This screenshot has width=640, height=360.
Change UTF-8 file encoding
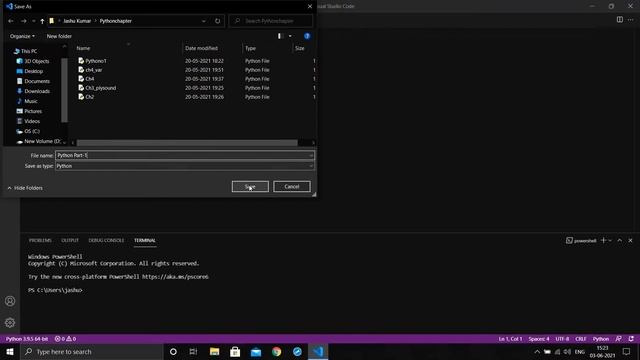[x=562, y=339]
